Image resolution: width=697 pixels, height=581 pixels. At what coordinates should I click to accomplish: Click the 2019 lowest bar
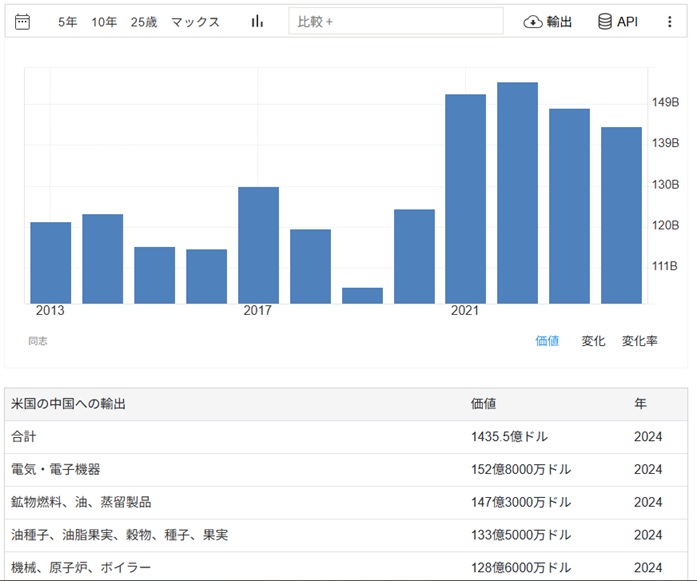click(x=362, y=296)
